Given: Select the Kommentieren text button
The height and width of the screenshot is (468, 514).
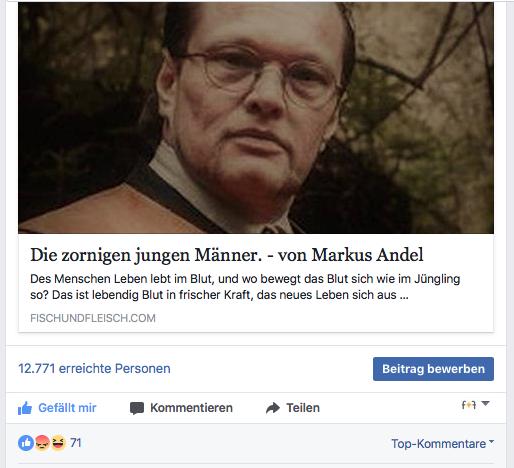Looking at the screenshot, I should coord(191,408).
